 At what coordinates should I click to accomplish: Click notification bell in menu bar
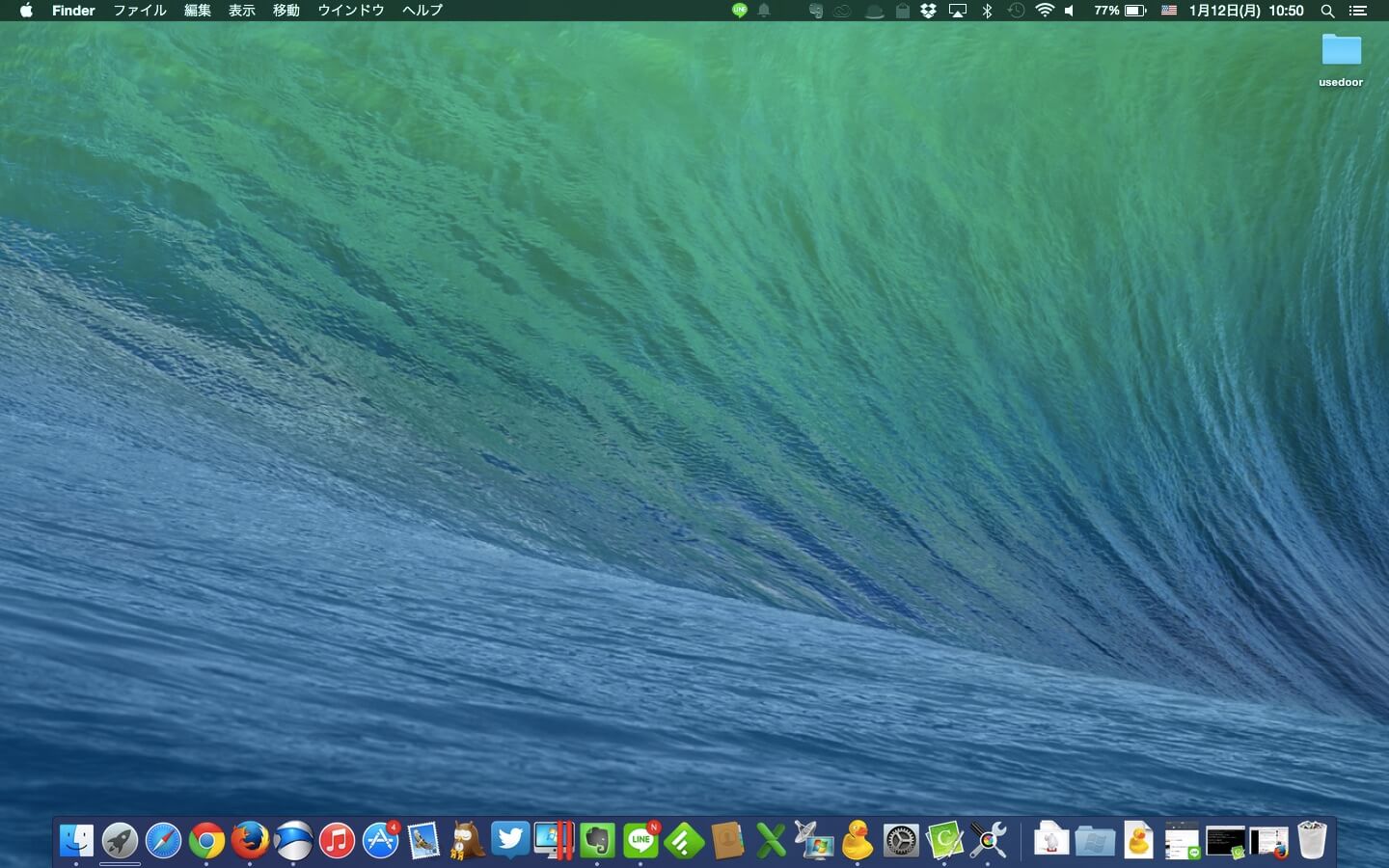click(764, 11)
